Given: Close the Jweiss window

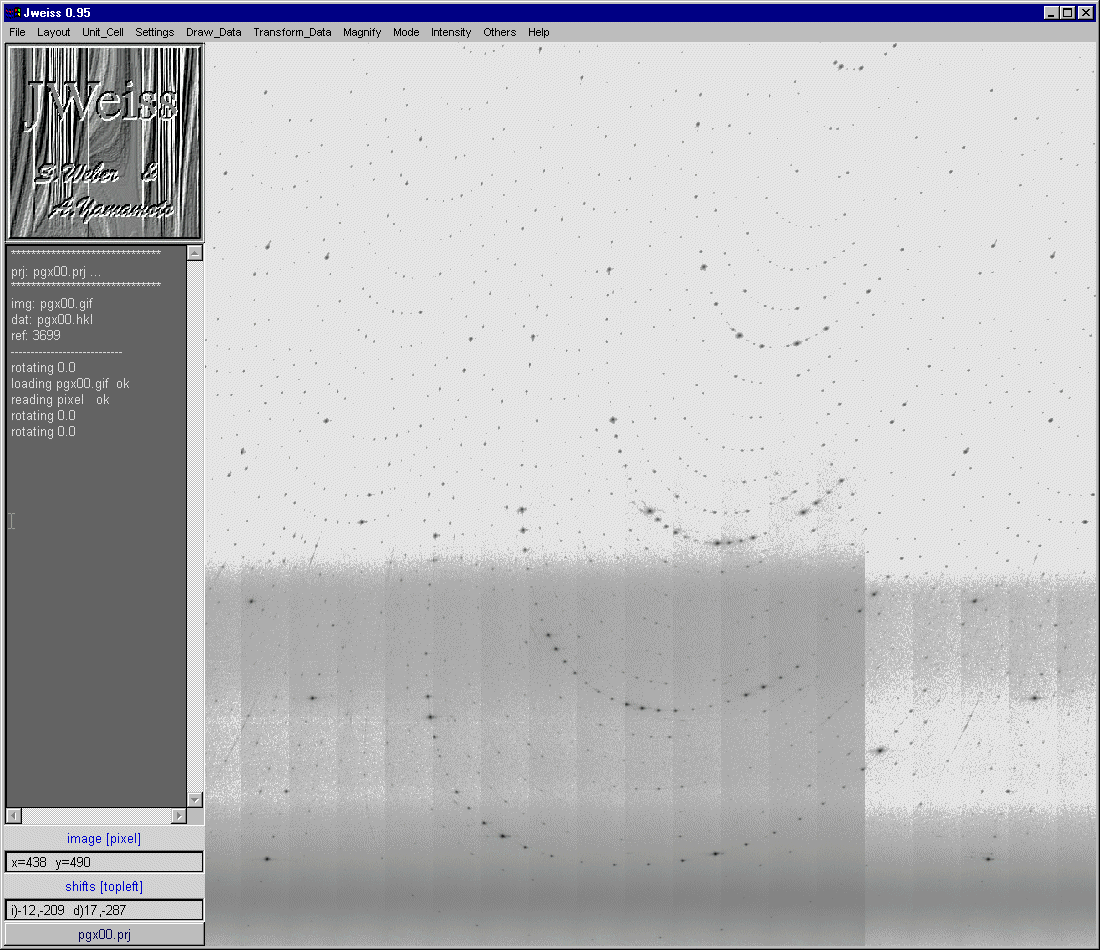Looking at the screenshot, I should click(x=1085, y=13).
